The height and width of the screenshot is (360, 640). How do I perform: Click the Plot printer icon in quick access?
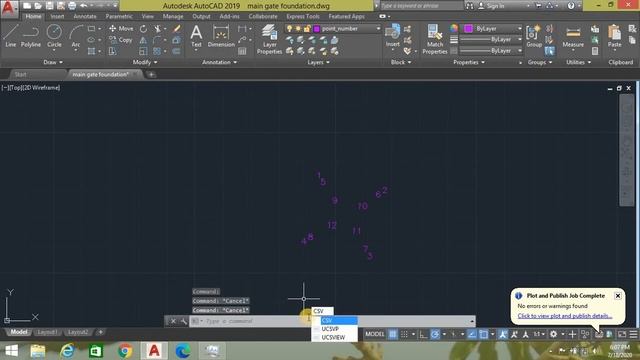click(x=72, y=6)
